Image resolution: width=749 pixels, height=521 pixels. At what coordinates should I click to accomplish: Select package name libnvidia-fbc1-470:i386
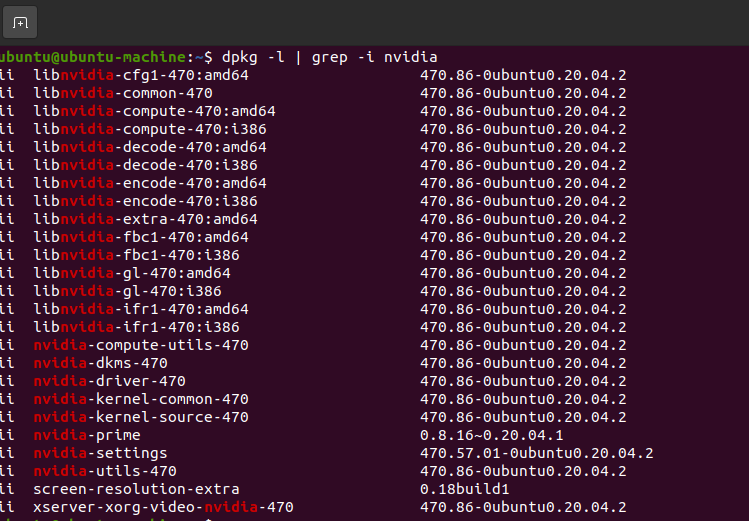(137, 255)
